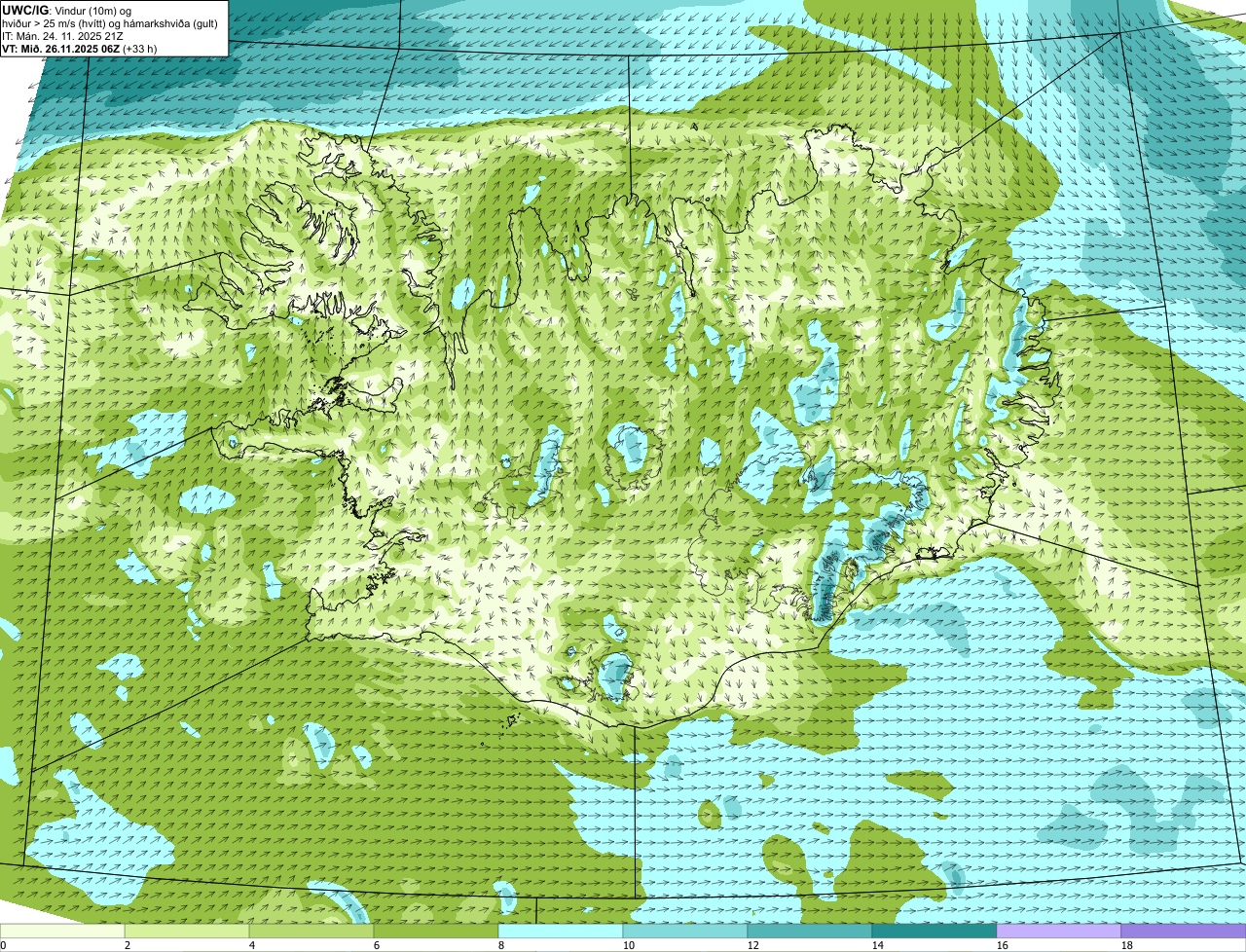
Task: Click the scale tick label "16"
Action: [x=1003, y=945]
